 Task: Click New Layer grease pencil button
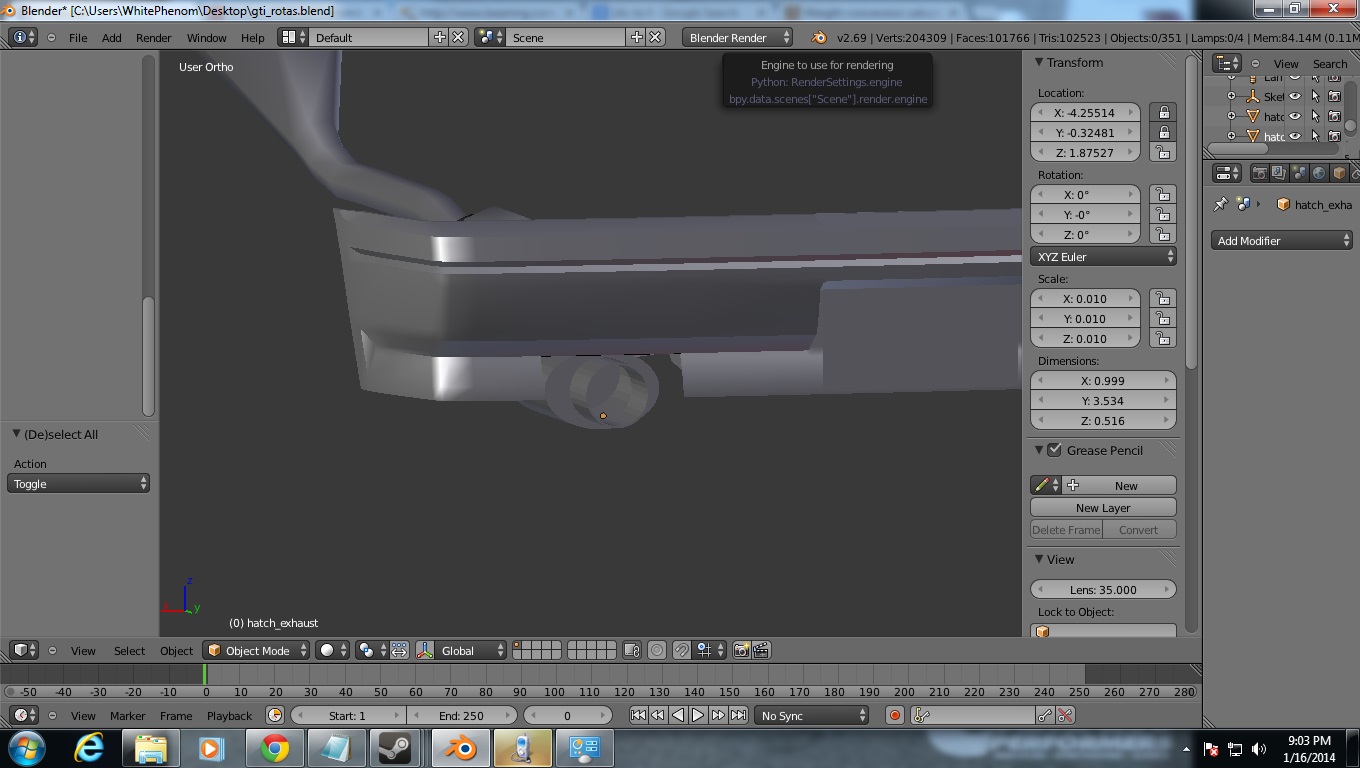(x=1103, y=508)
